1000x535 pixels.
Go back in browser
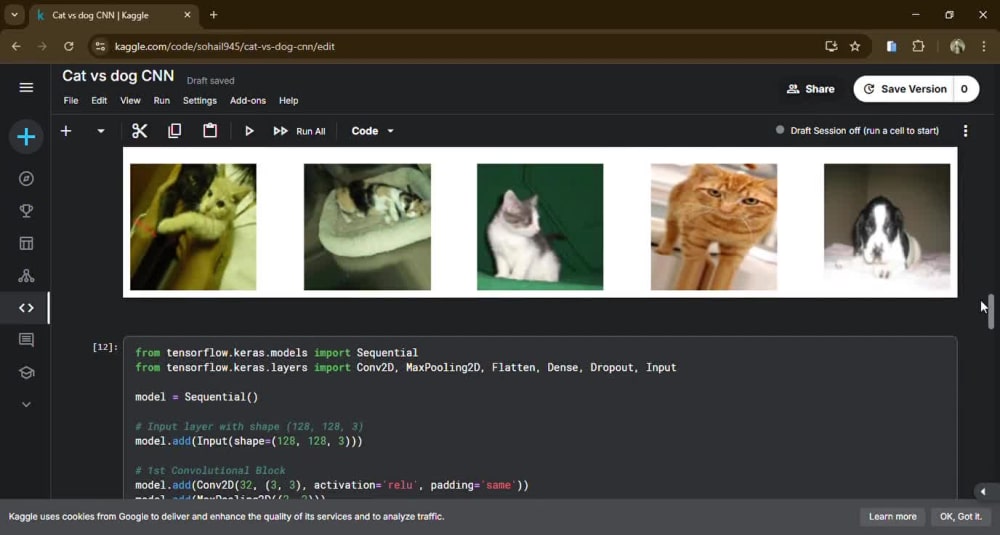click(16, 47)
